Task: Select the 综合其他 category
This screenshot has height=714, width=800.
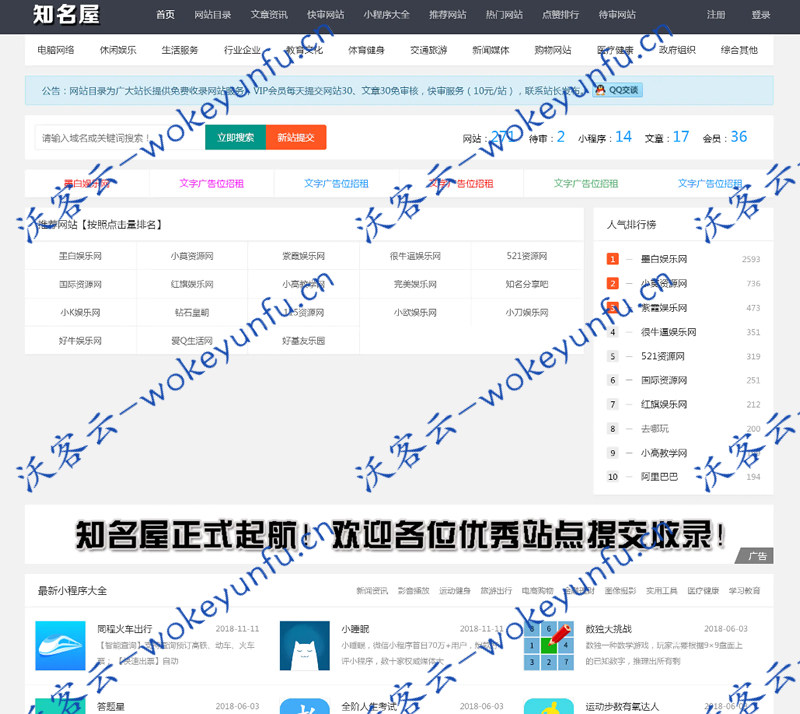Action: coord(739,50)
